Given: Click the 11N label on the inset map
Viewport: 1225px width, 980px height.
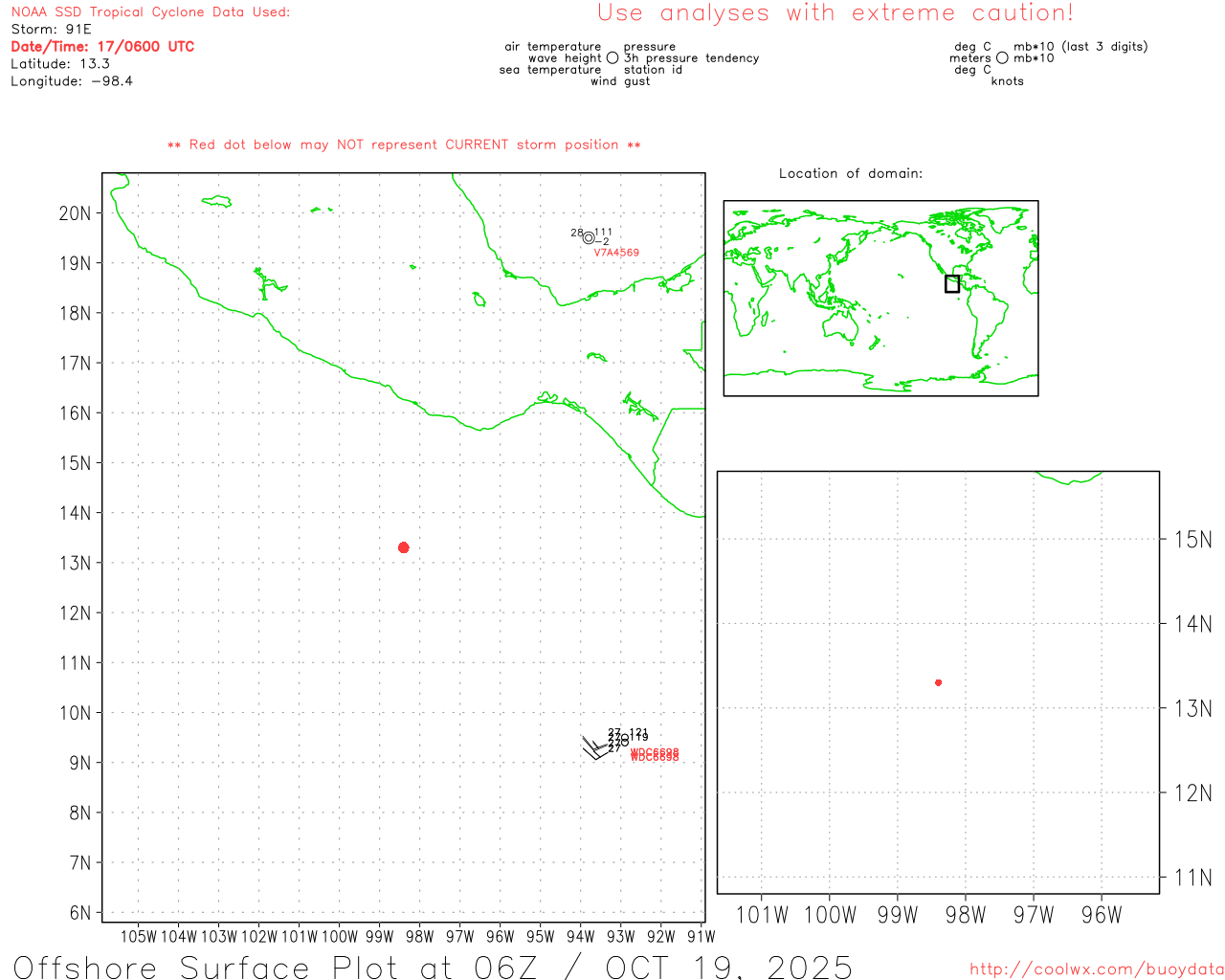Looking at the screenshot, I should 1192,878.
